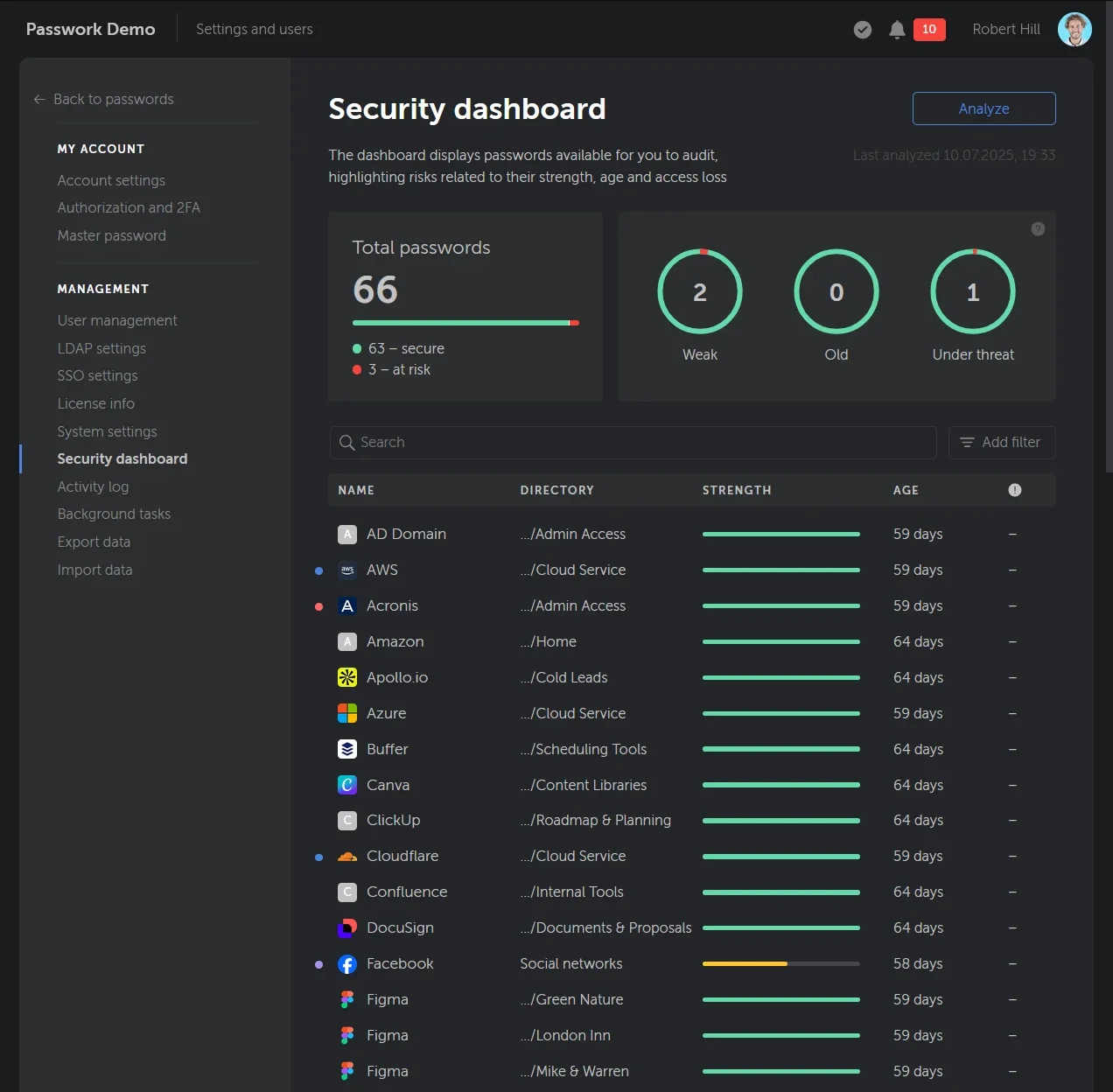Screen dimensions: 1113x1092
Task: Click the Cloudflare logo icon
Action: click(x=347, y=856)
